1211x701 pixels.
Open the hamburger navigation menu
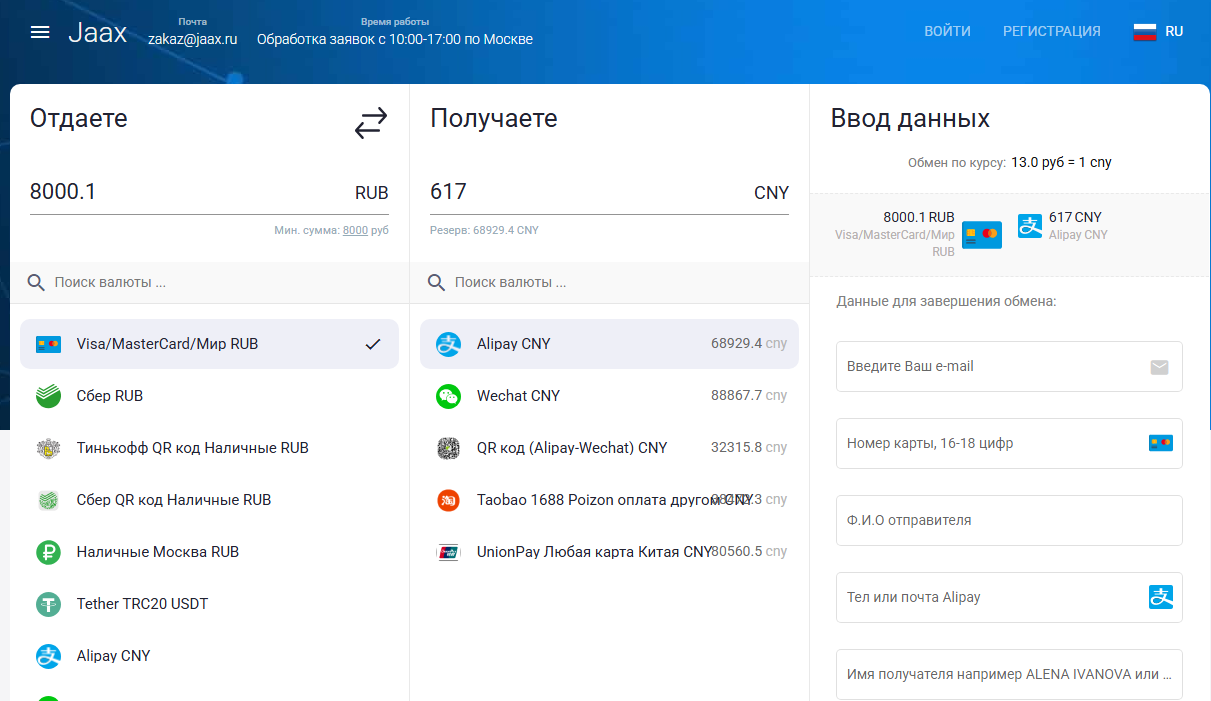(x=40, y=32)
